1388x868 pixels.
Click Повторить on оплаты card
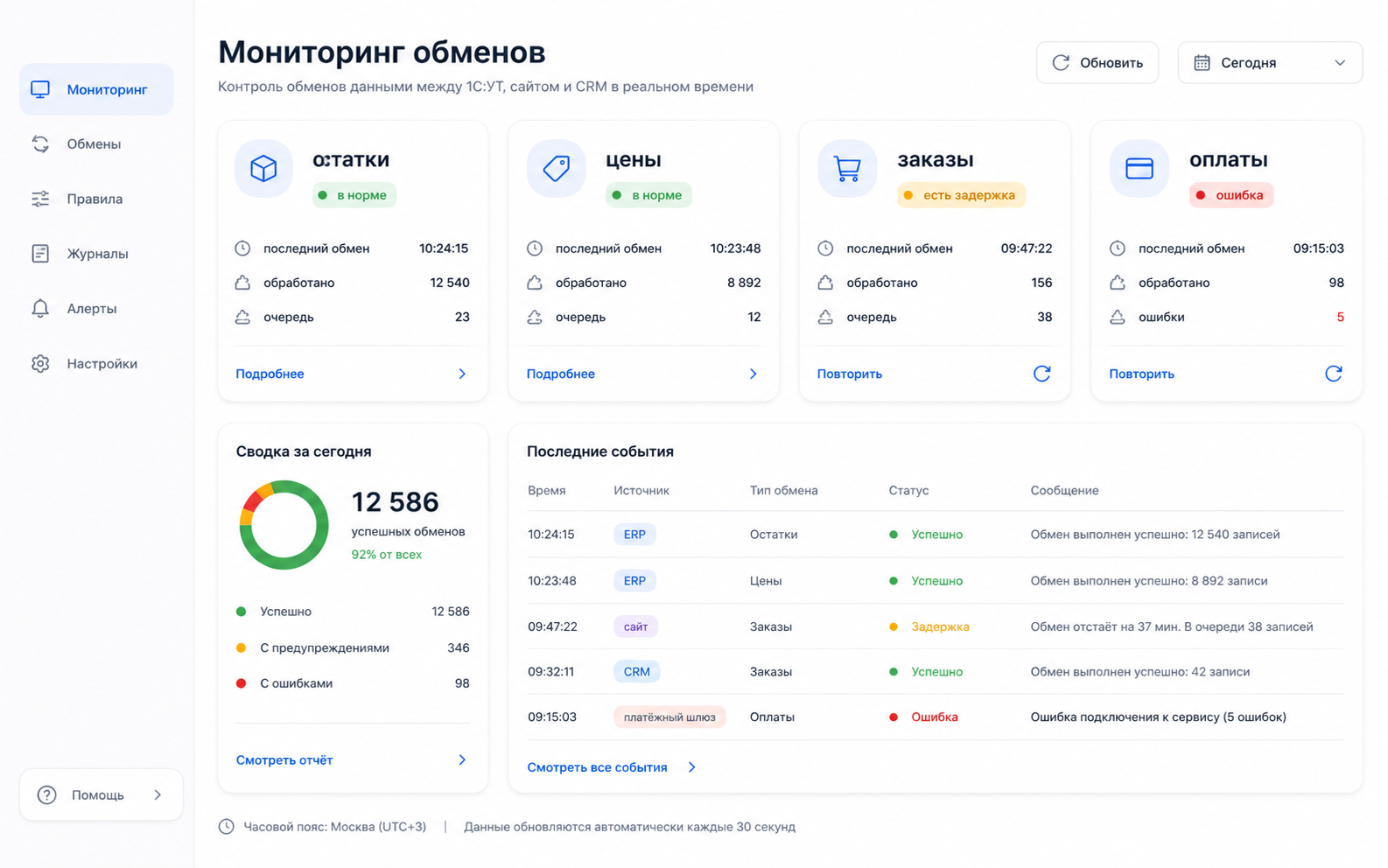1142,374
